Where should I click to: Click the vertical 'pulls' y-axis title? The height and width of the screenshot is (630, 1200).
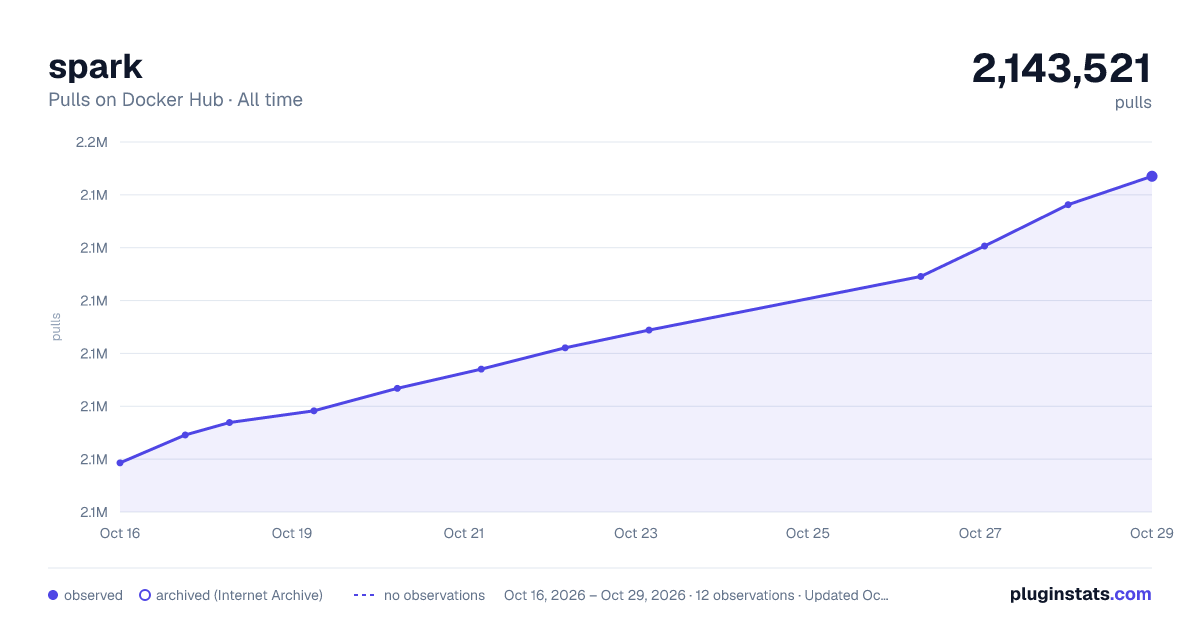click(56, 327)
